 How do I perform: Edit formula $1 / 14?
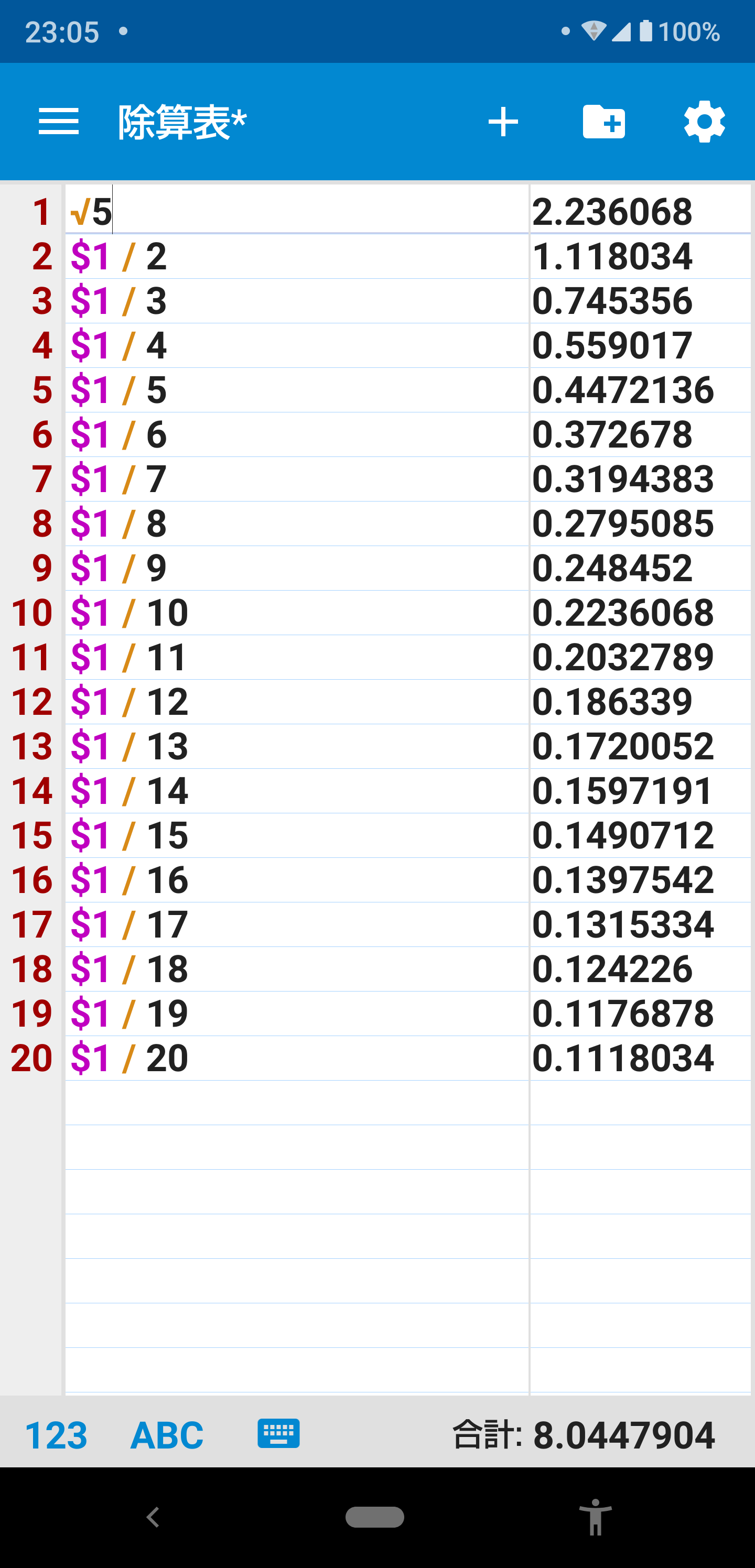point(297,791)
